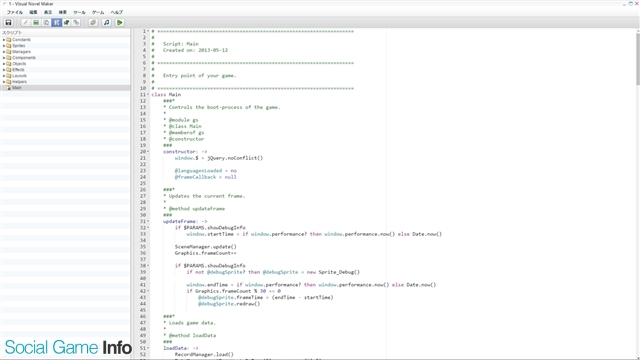The image size is (640, 360).
Task: Save the project with the floppy disk icon
Action: click(x=8, y=23)
